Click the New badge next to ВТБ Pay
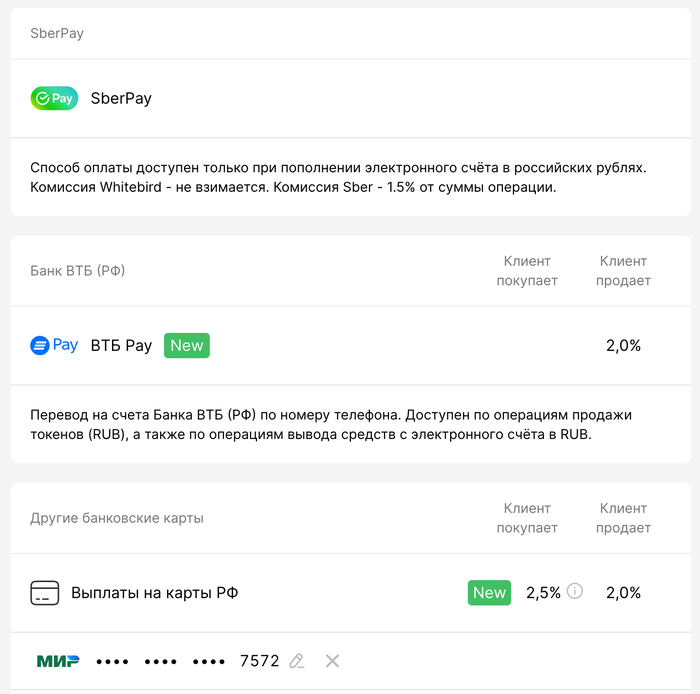Viewport: 700px width, 694px height. pos(187,345)
